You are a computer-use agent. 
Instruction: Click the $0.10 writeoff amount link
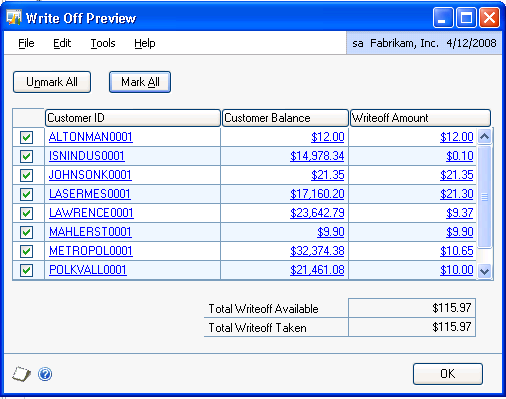click(x=460, y=156)
